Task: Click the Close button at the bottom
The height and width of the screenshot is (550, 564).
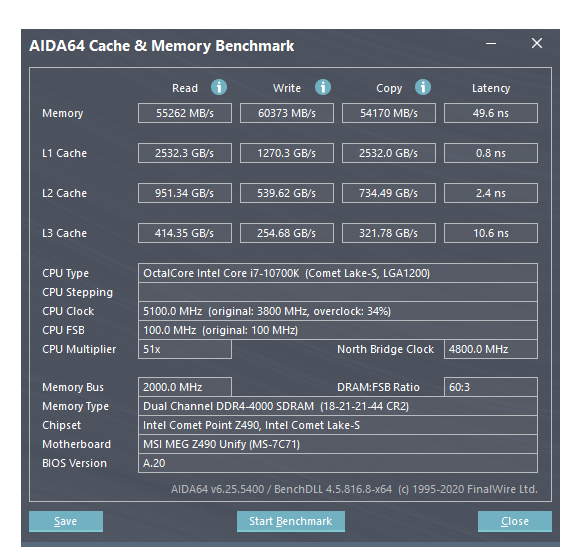Action: 515,521
